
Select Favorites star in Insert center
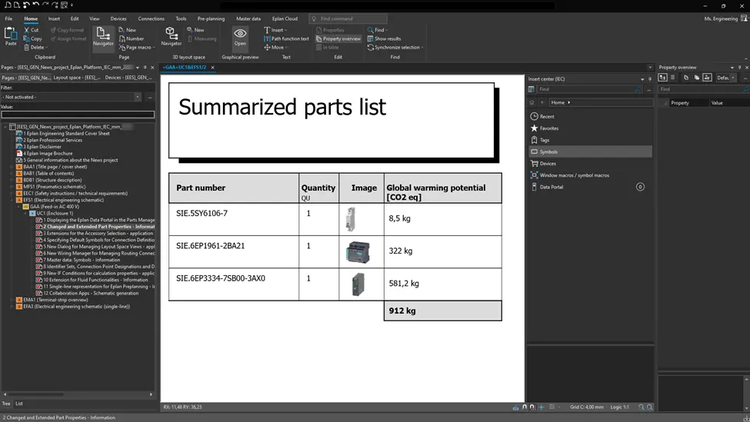550,128
